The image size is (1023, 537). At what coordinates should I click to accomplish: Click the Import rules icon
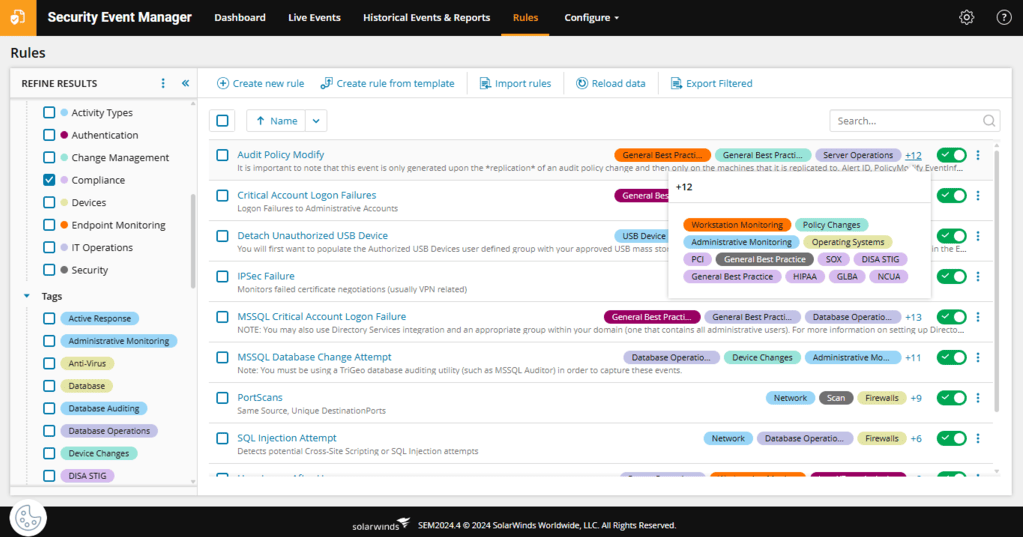485,83
